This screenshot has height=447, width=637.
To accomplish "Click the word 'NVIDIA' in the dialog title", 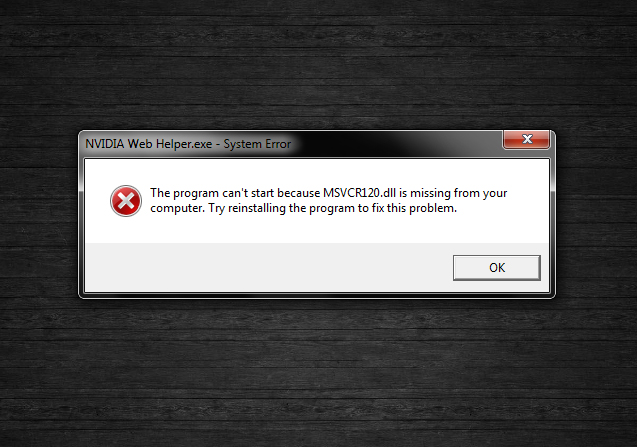I will (105, 144).
